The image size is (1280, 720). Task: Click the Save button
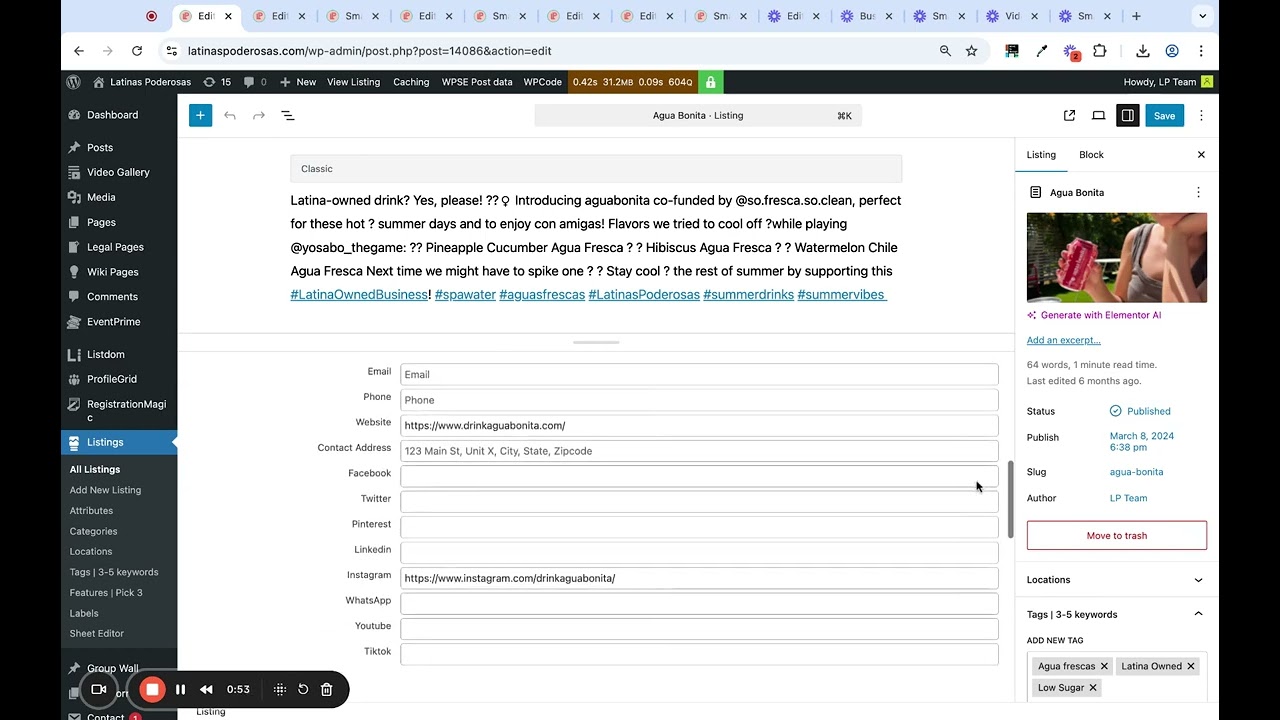pyautogui.click(x=1164, y=115)
